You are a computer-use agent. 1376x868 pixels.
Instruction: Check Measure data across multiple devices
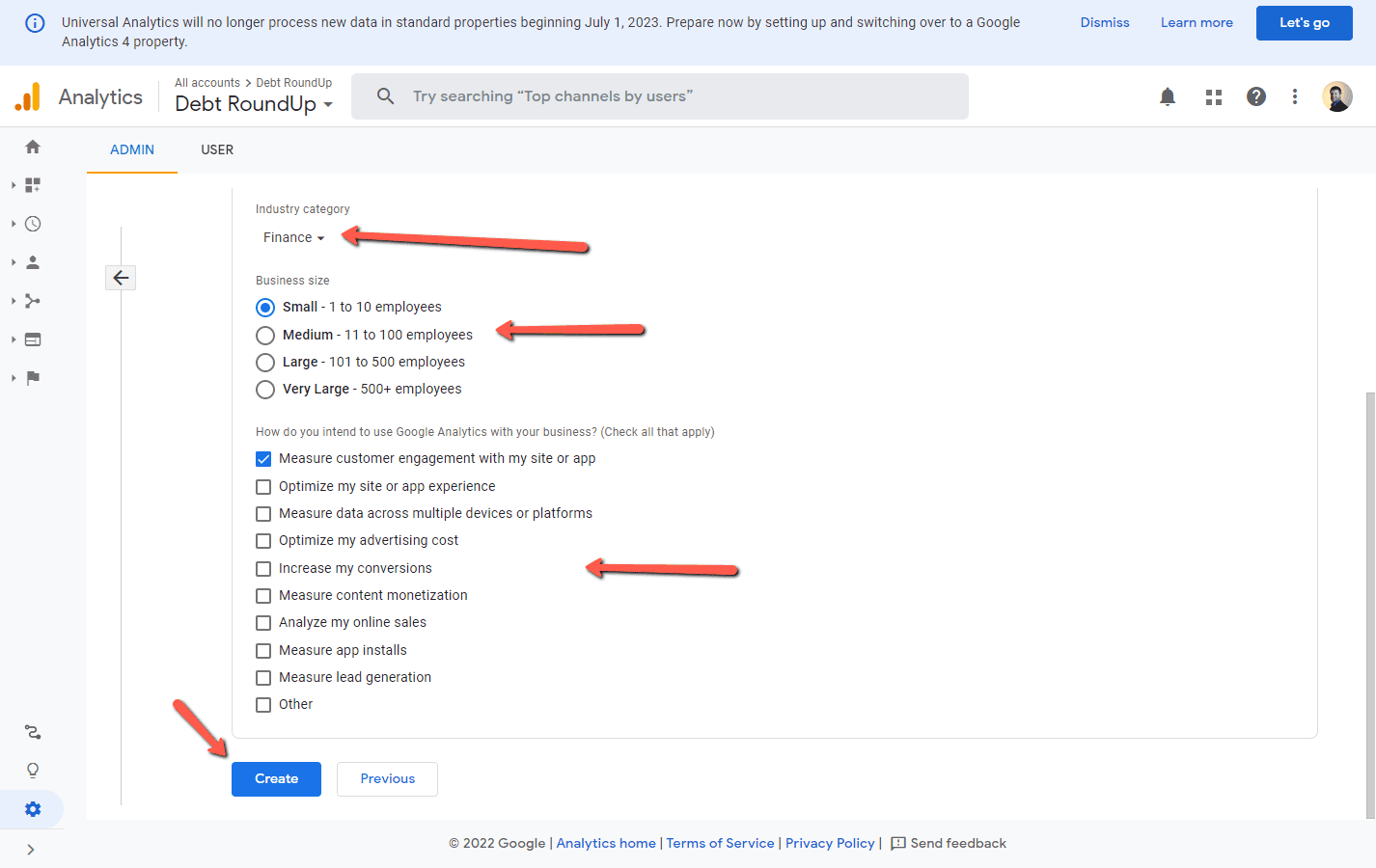tap(263, 514)
